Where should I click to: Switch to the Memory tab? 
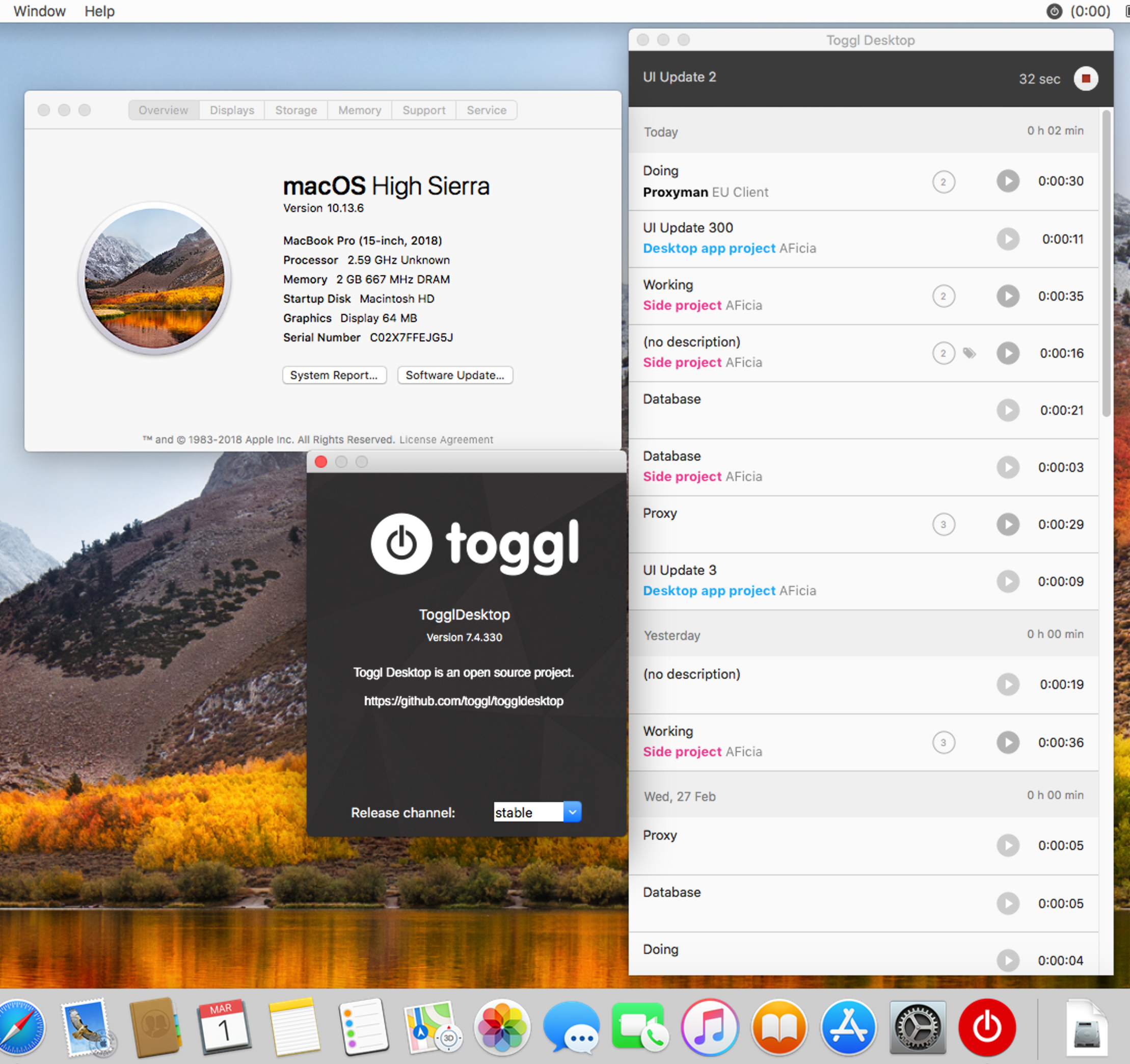click(x=360, y=110)
